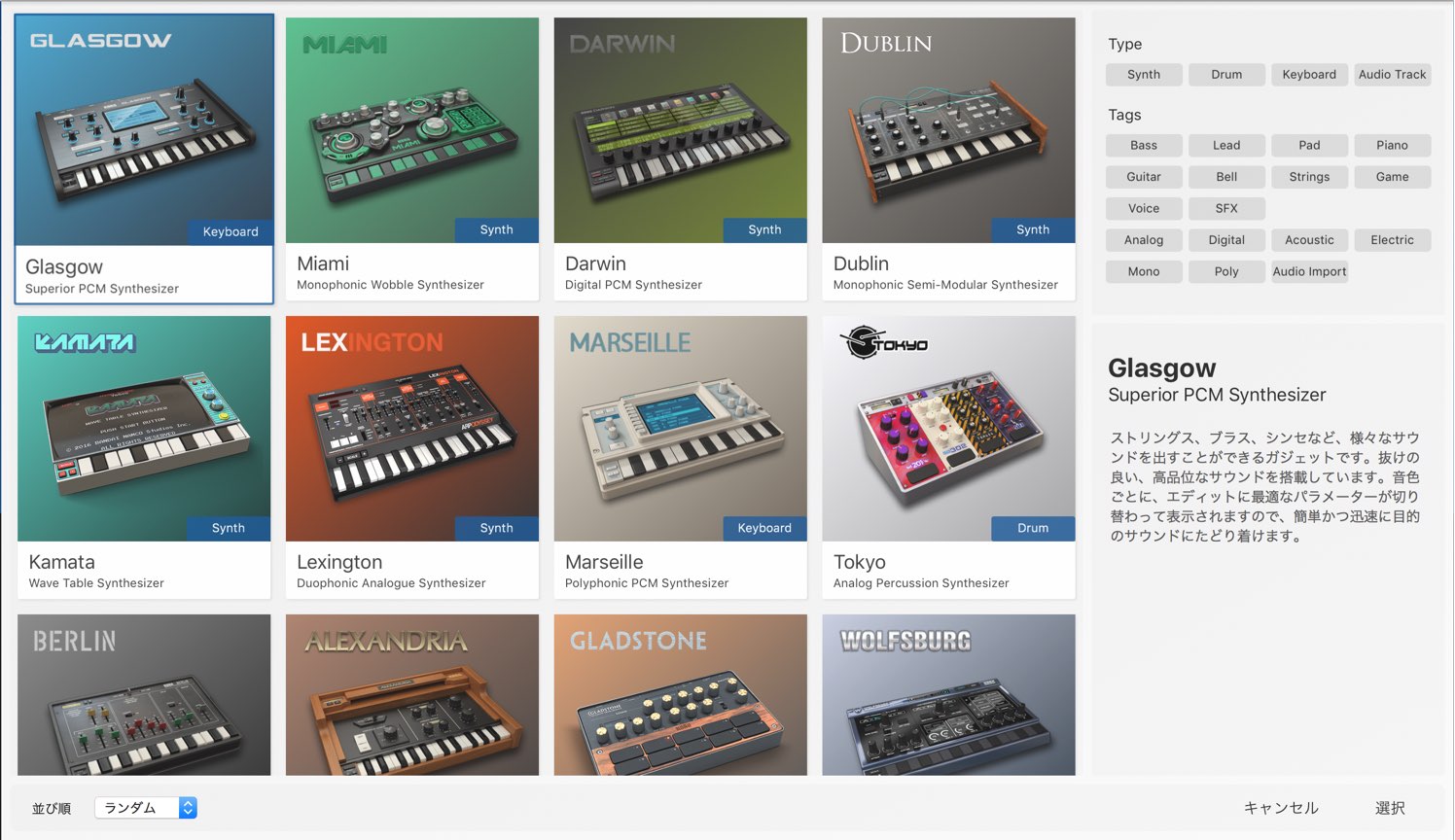Click the Synth badge on Kamata card
1455x840 pixels.
[x=229, y=528]
